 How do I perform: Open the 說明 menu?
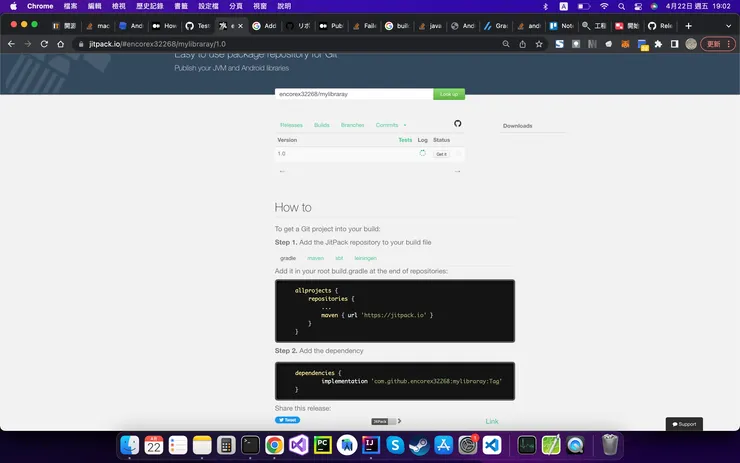284,6
